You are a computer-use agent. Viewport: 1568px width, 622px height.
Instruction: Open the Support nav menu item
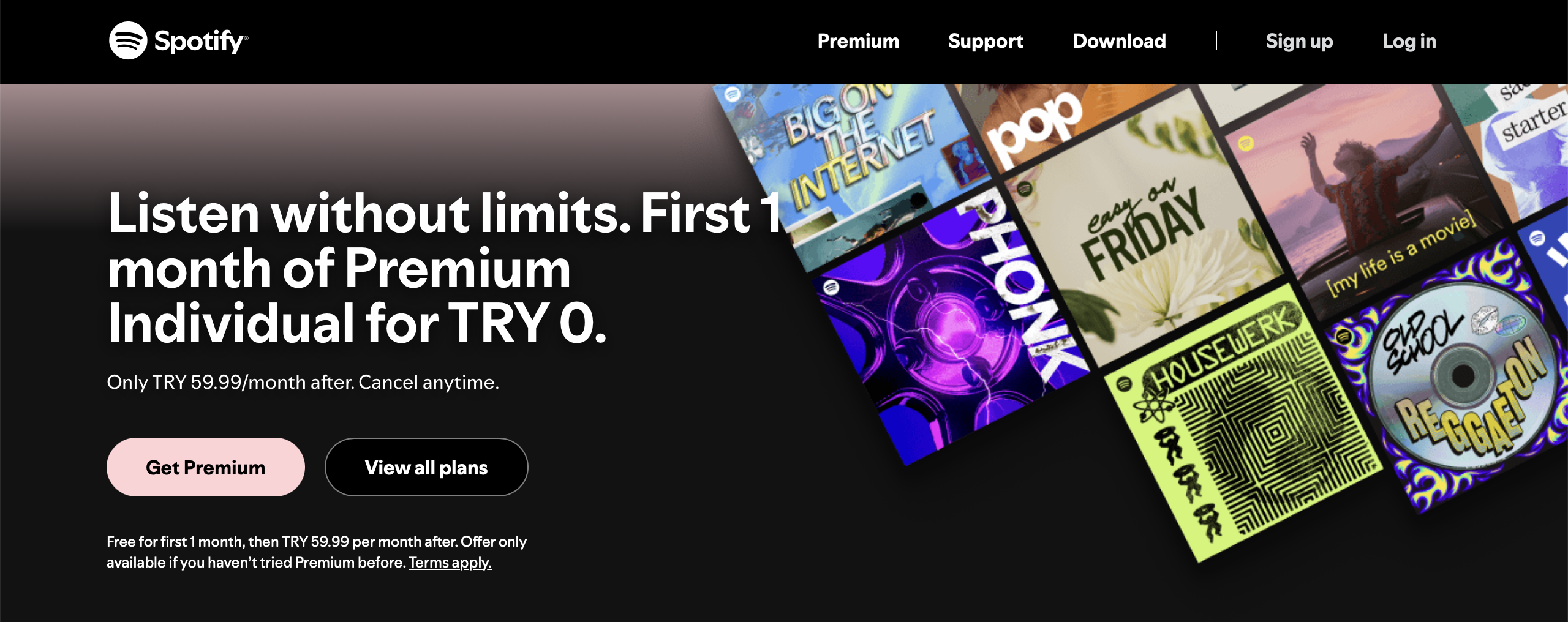(986, 41)
